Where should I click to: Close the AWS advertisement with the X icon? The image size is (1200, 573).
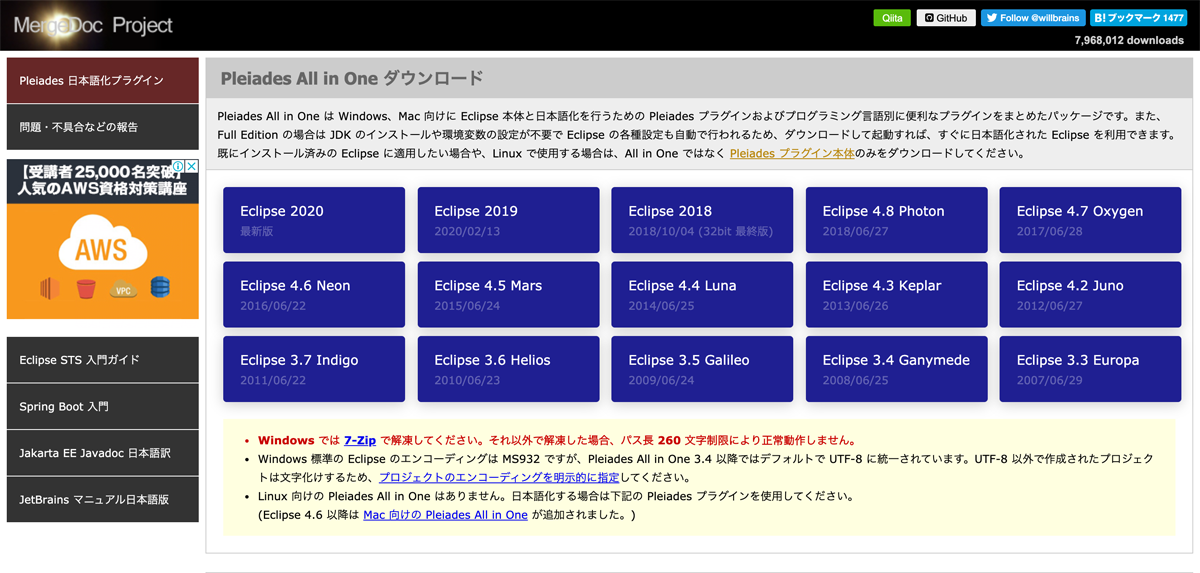192,167
